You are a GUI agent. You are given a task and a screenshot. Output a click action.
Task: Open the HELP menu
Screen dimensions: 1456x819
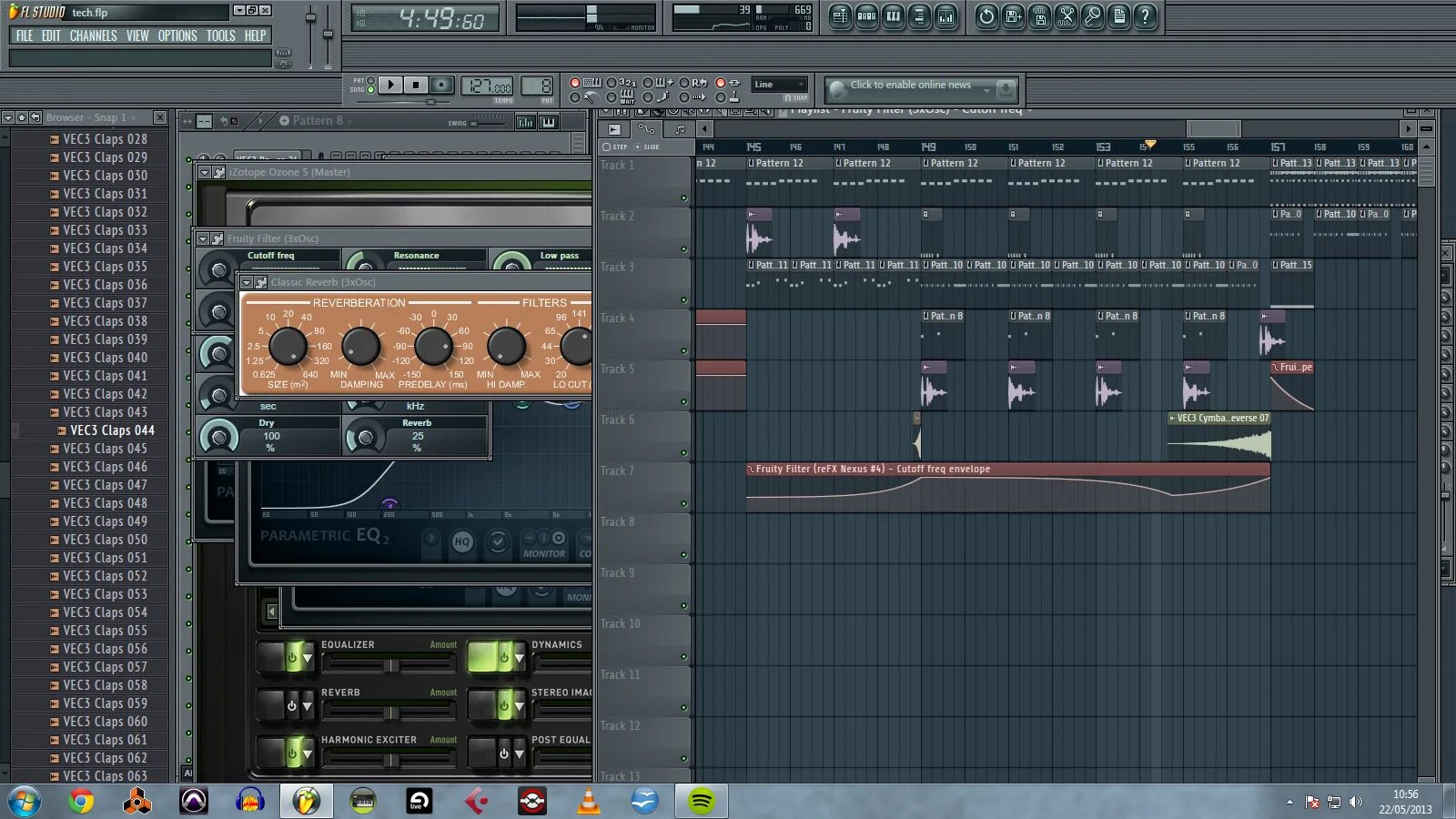(255, 35)
